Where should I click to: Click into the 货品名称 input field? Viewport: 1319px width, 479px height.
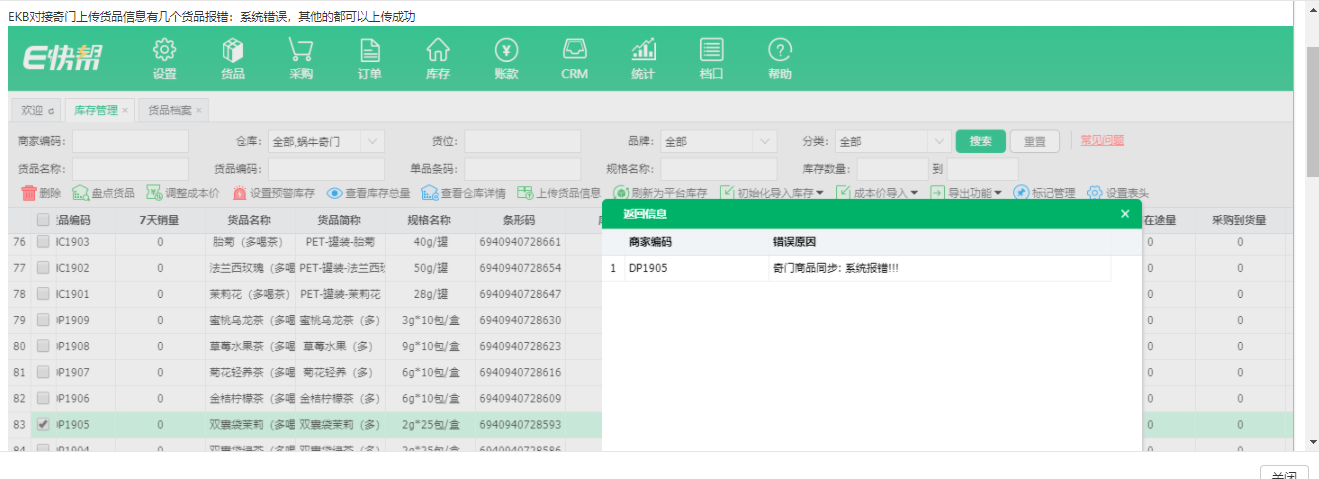pyautogui.click(x=130, y=169)
